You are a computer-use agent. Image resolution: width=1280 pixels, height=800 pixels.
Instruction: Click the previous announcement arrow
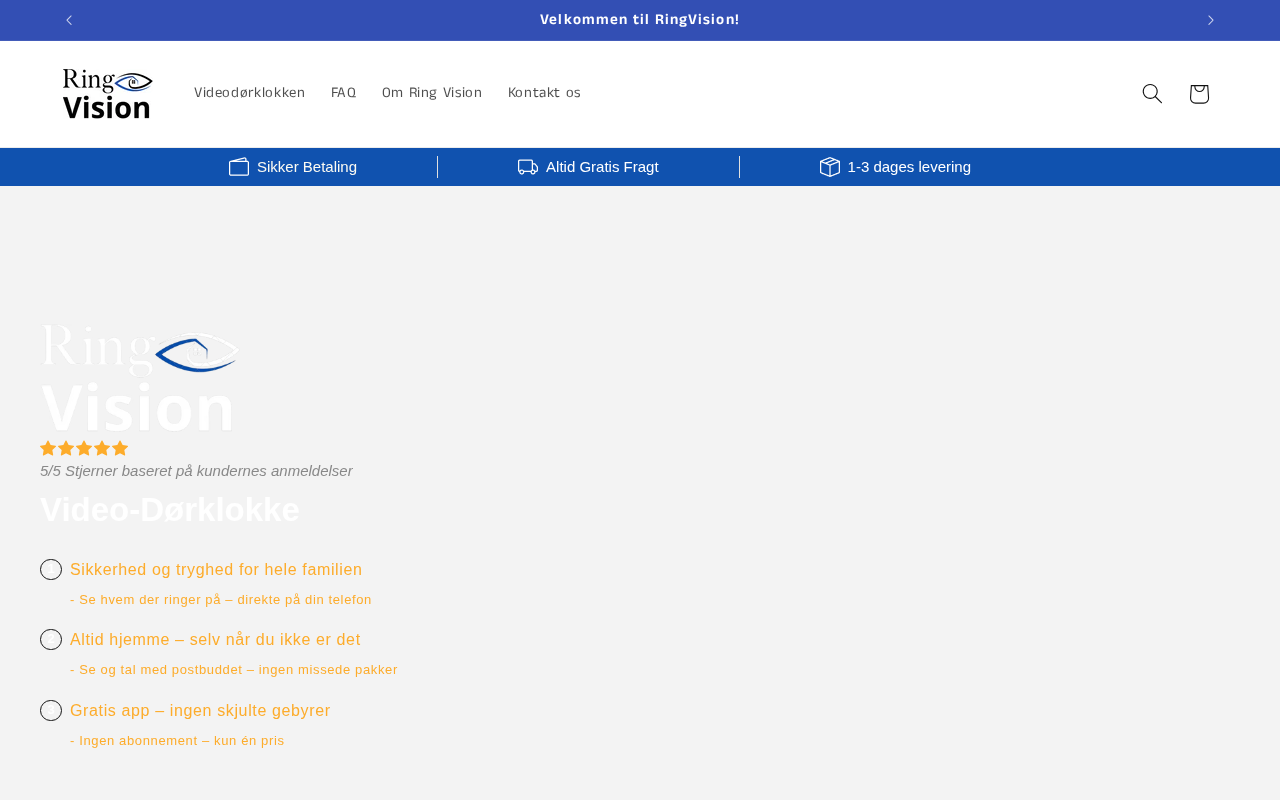69,20
